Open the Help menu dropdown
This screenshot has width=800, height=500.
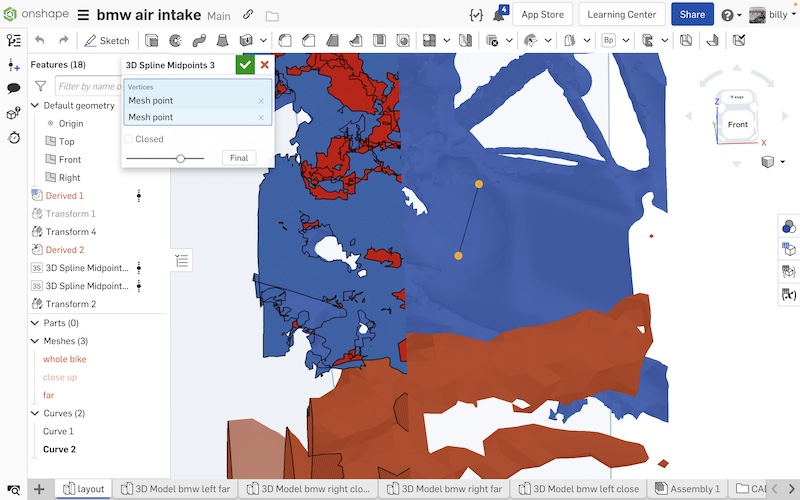point(731,15)
